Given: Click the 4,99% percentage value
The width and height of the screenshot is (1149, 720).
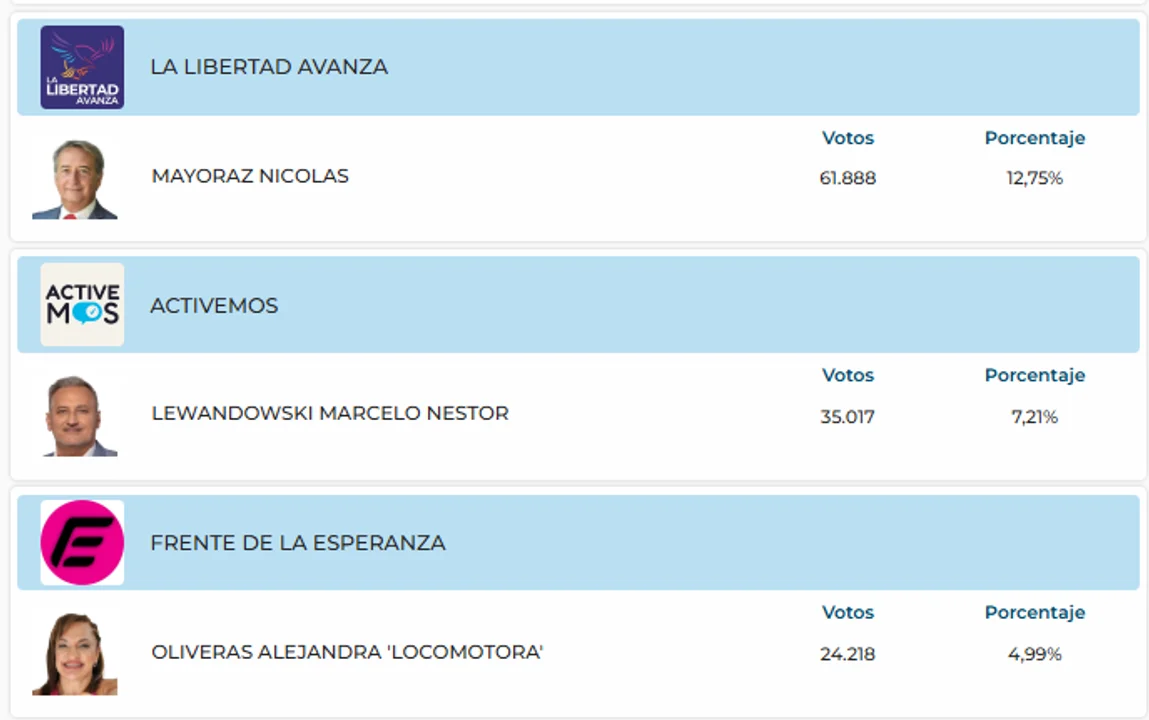Looking at the screenshot, I should coord(1035,654).
